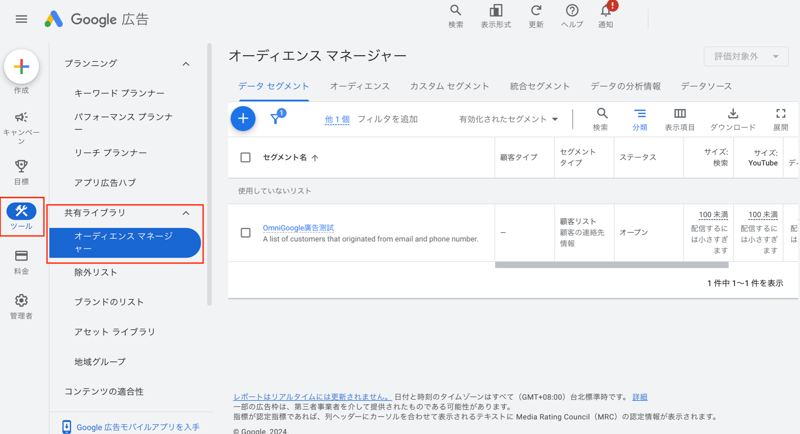The width and height of the screenshot is (800, 434).
Task: Open the 料金 billing card icon
Action: (21, 256)
